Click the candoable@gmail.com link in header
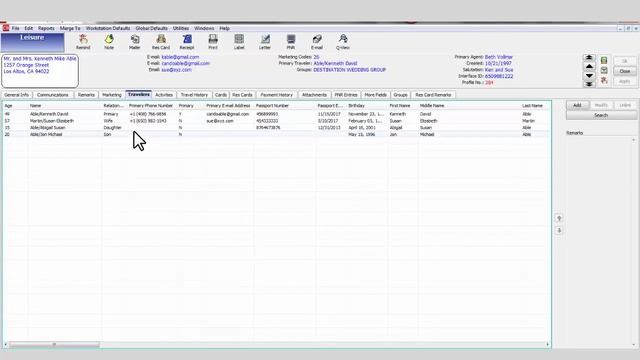The width and height of the screenshot is (640, 360). (186, 63)
